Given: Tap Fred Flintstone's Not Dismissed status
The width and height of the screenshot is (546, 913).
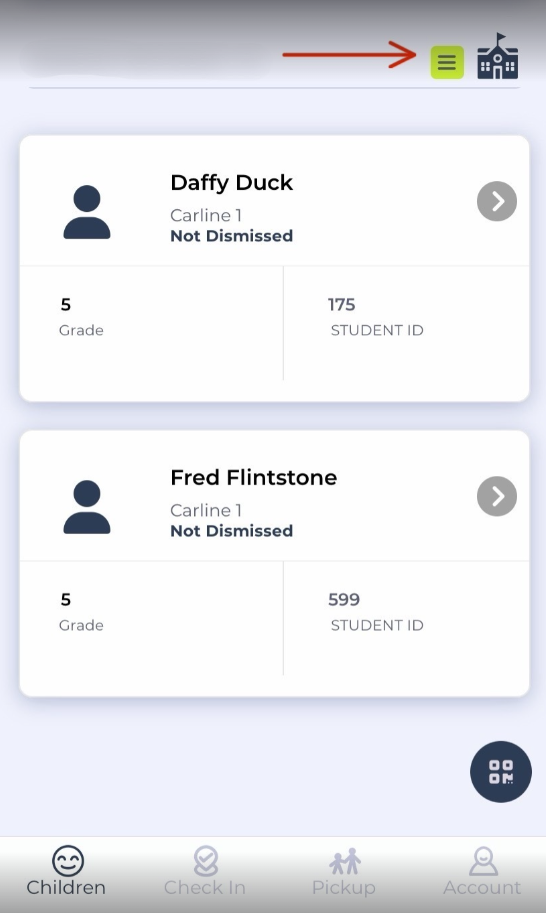Looking at the screenshot, I should pyautogui.click(x=232, y=531).
